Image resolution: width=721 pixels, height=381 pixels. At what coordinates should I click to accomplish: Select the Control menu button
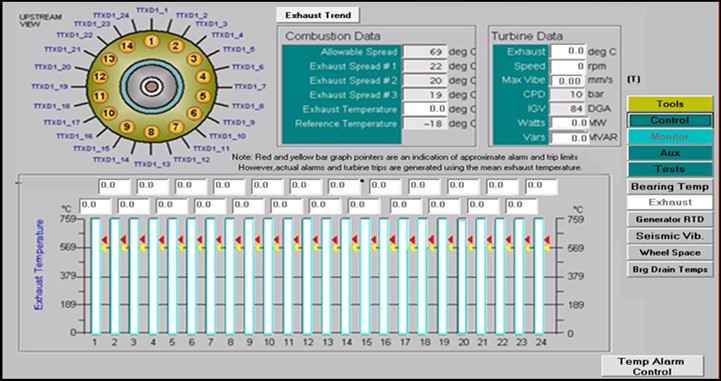[670, 120]
